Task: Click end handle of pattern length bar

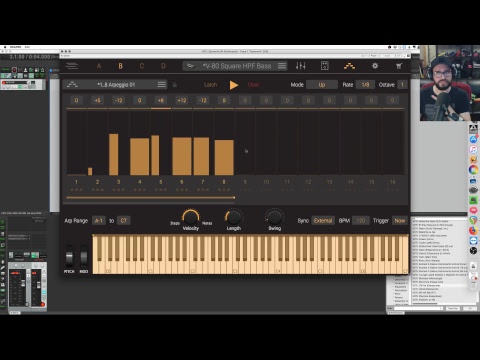Action: (x=234, y=198)
